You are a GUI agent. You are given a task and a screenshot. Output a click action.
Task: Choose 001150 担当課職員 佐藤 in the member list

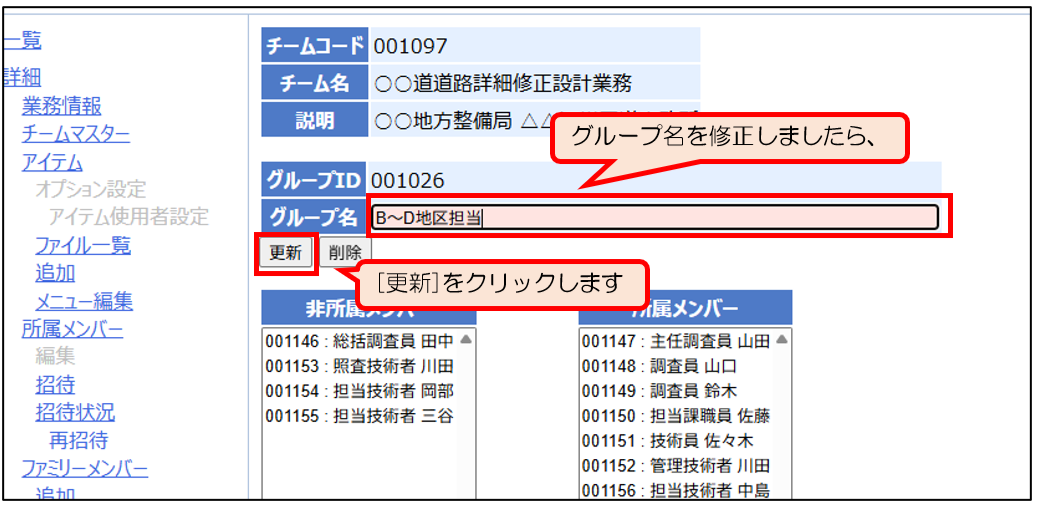point(675,416)
